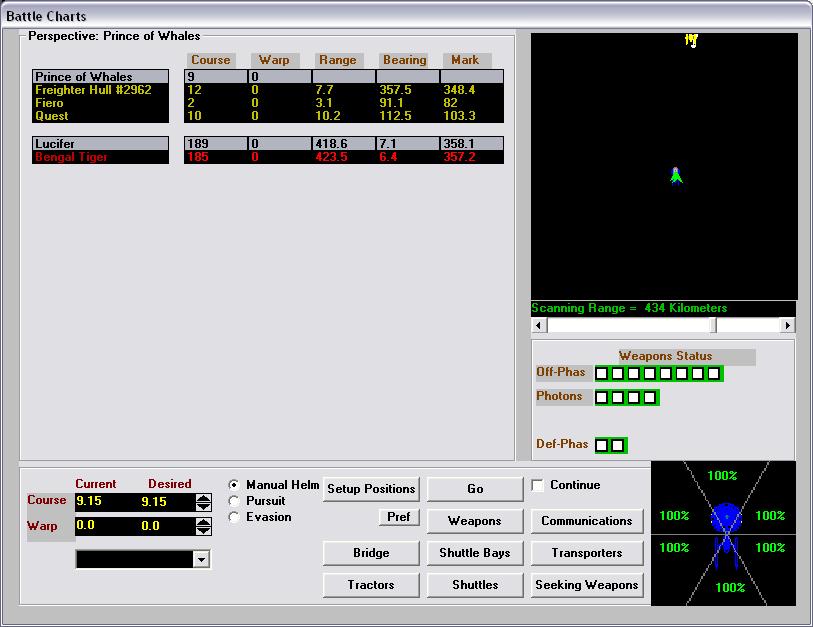Select the last Photons weapon box
Viewport: 813px width, 627px height.
tap(650, 398)
